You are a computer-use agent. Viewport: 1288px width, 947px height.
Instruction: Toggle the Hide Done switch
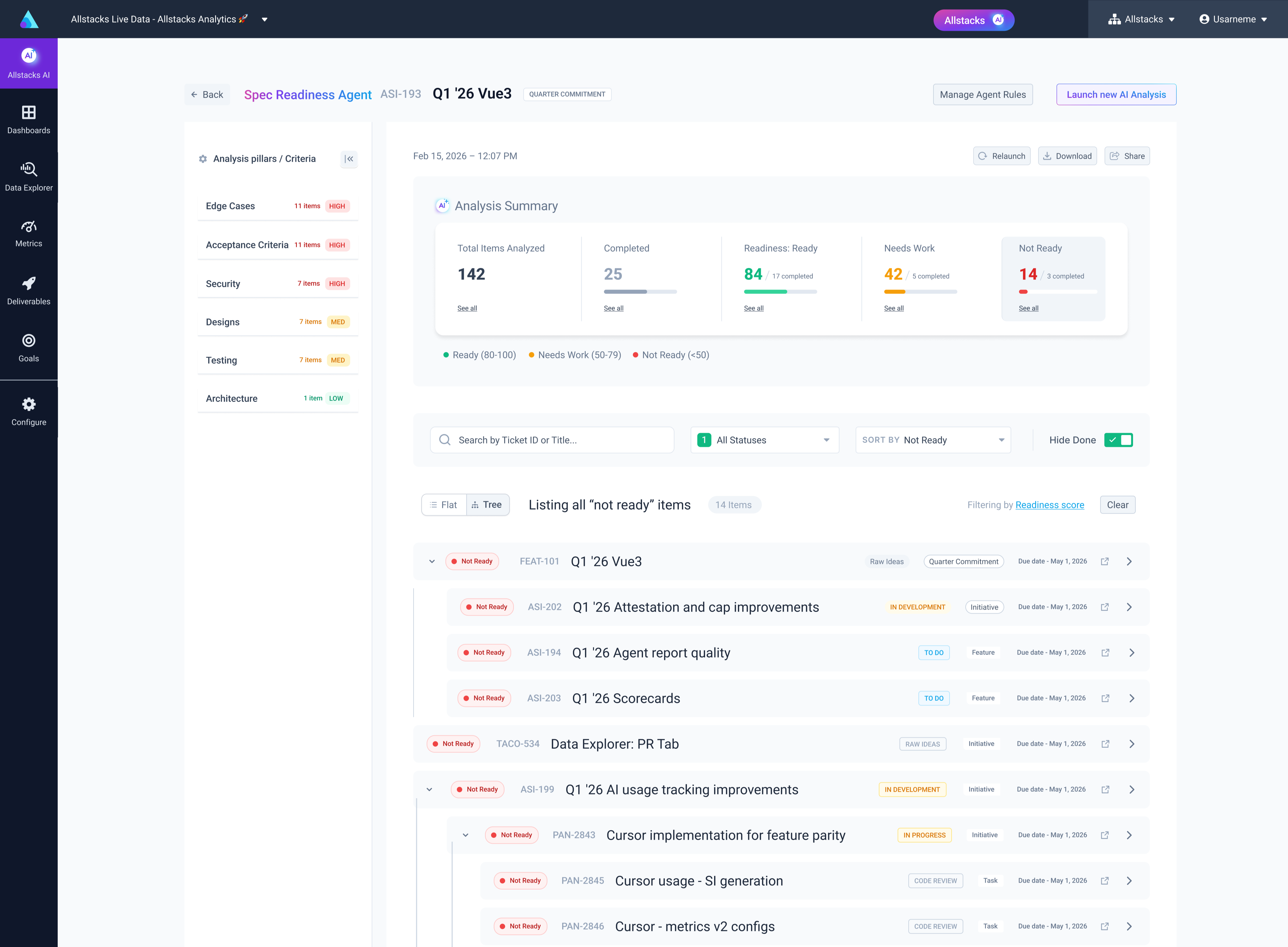(1118, 440)
